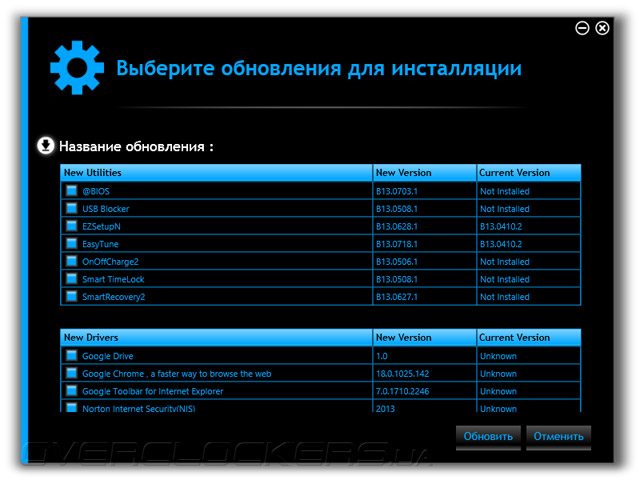Check the OnOffCharge2 checkbox

click(x=72, y=261)
